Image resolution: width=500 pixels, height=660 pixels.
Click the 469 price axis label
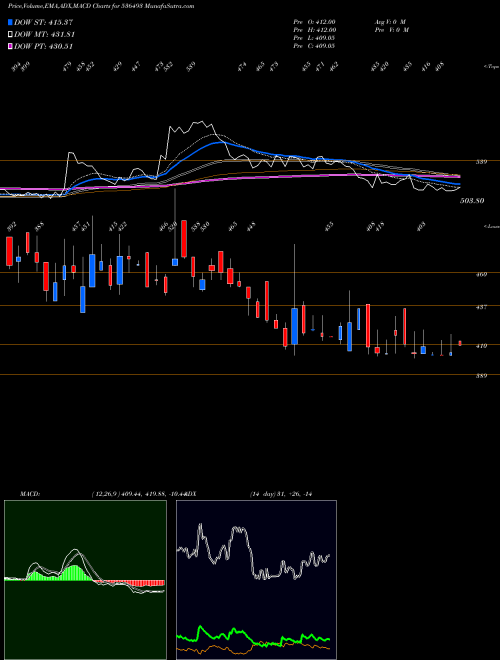click(x=481, y=274)
